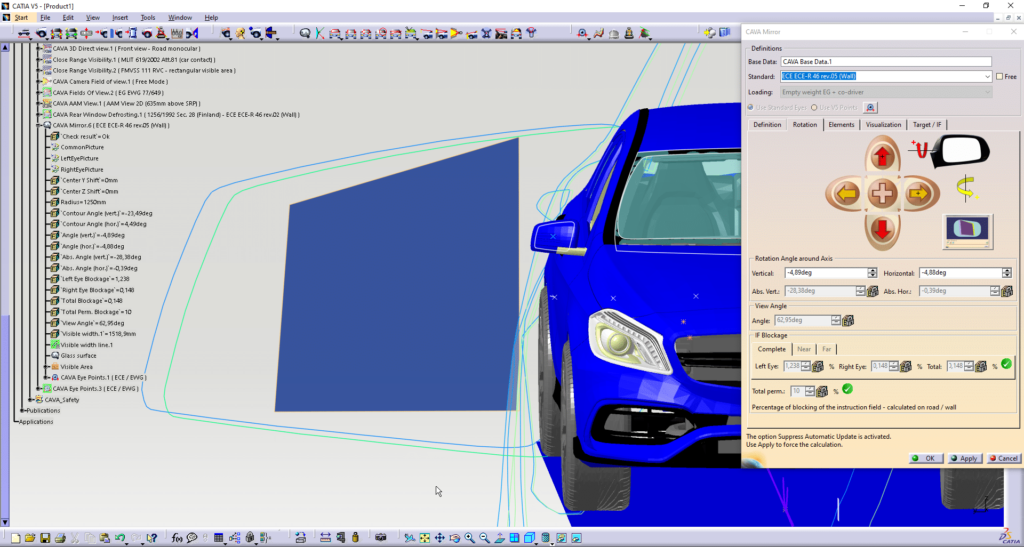Image resolution: width=1024 pixels, height=547 pixels.
Task: Open the Tools menu
Action: point(148,18)
